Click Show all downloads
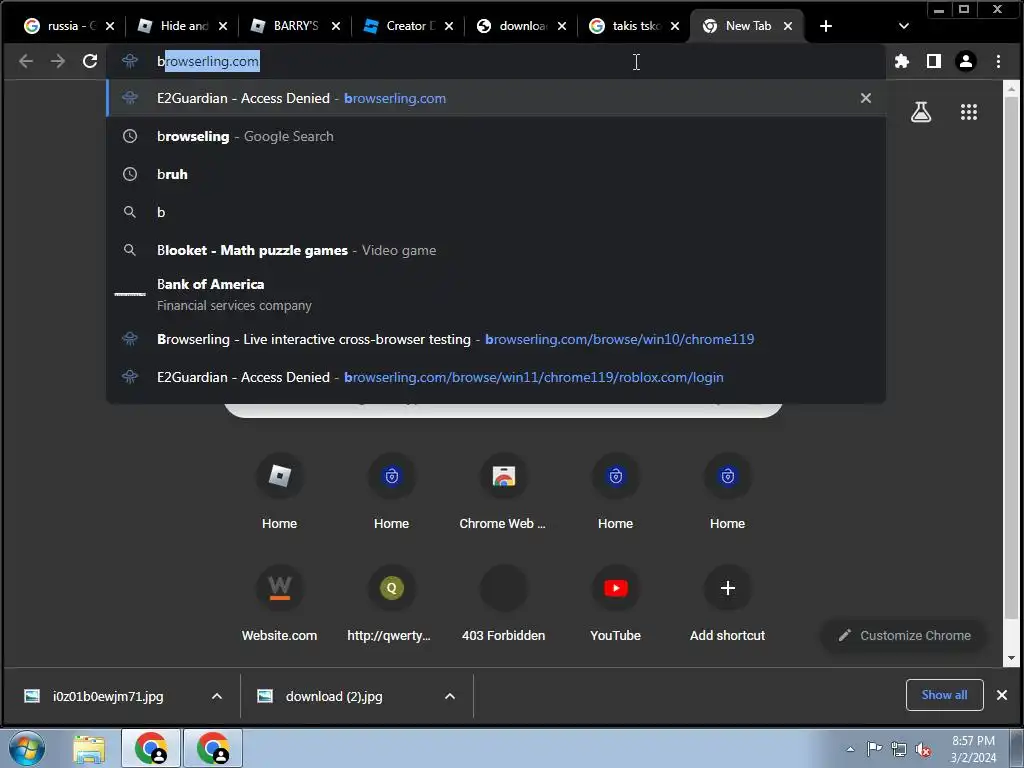 point(944,695)
